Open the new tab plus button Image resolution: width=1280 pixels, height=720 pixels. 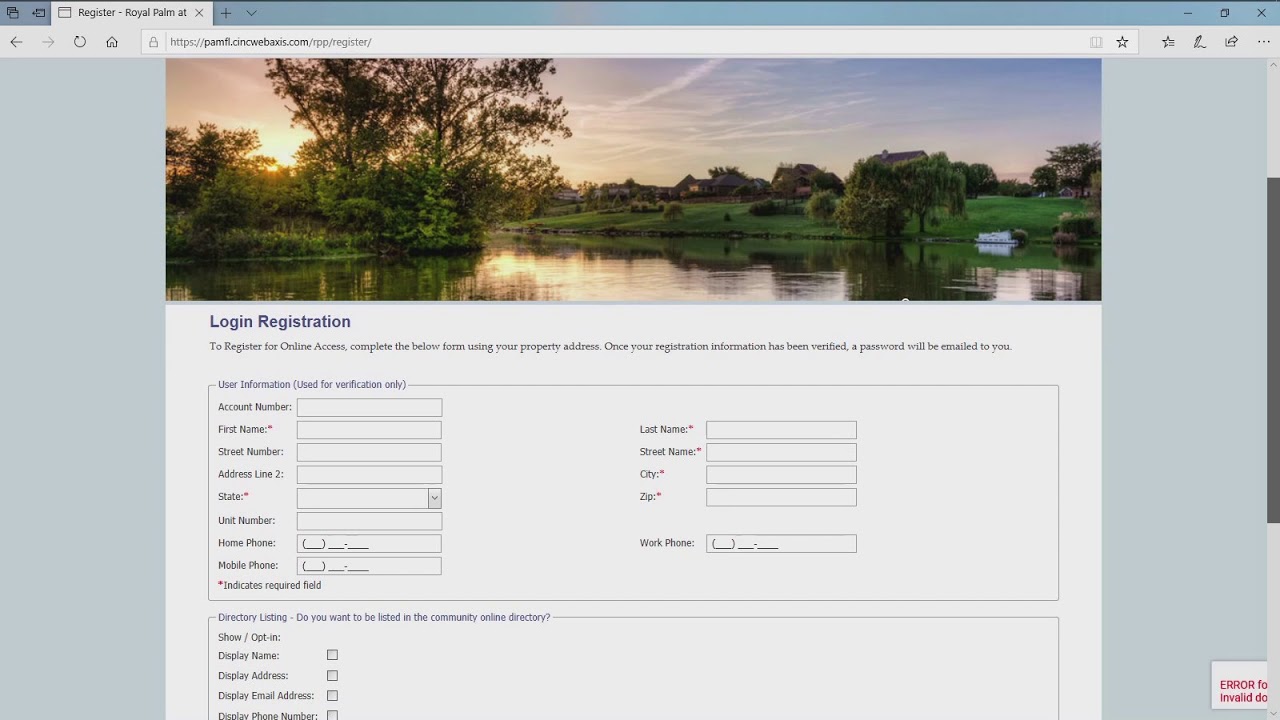pyautogui.click(x=226, y=13)
